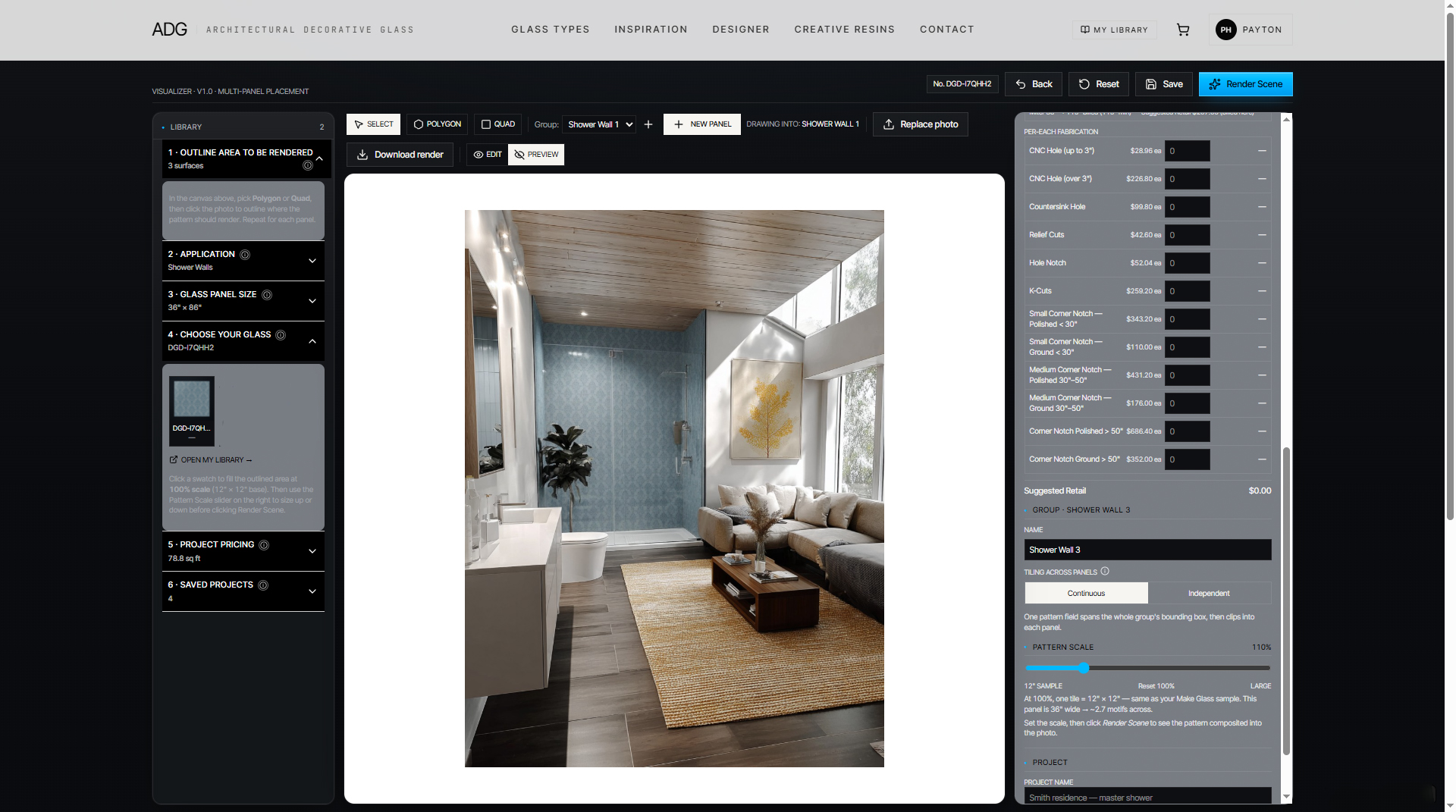Screen dimensions: 1456x812
Task: Open Contact menu
Action: (x=946, y=30)
